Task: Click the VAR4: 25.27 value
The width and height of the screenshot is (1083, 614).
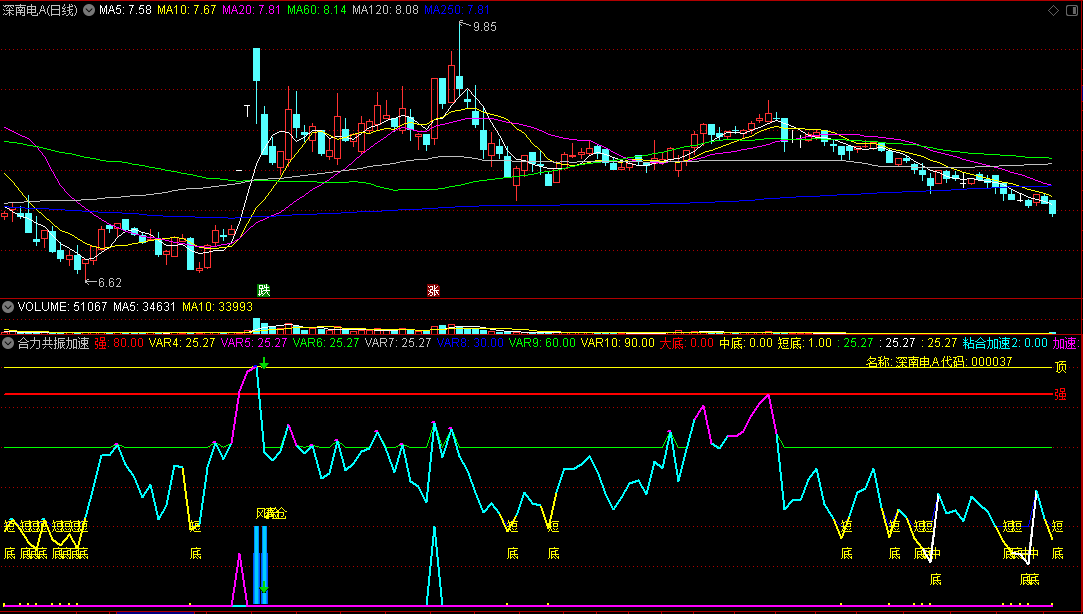Action: 182,343
